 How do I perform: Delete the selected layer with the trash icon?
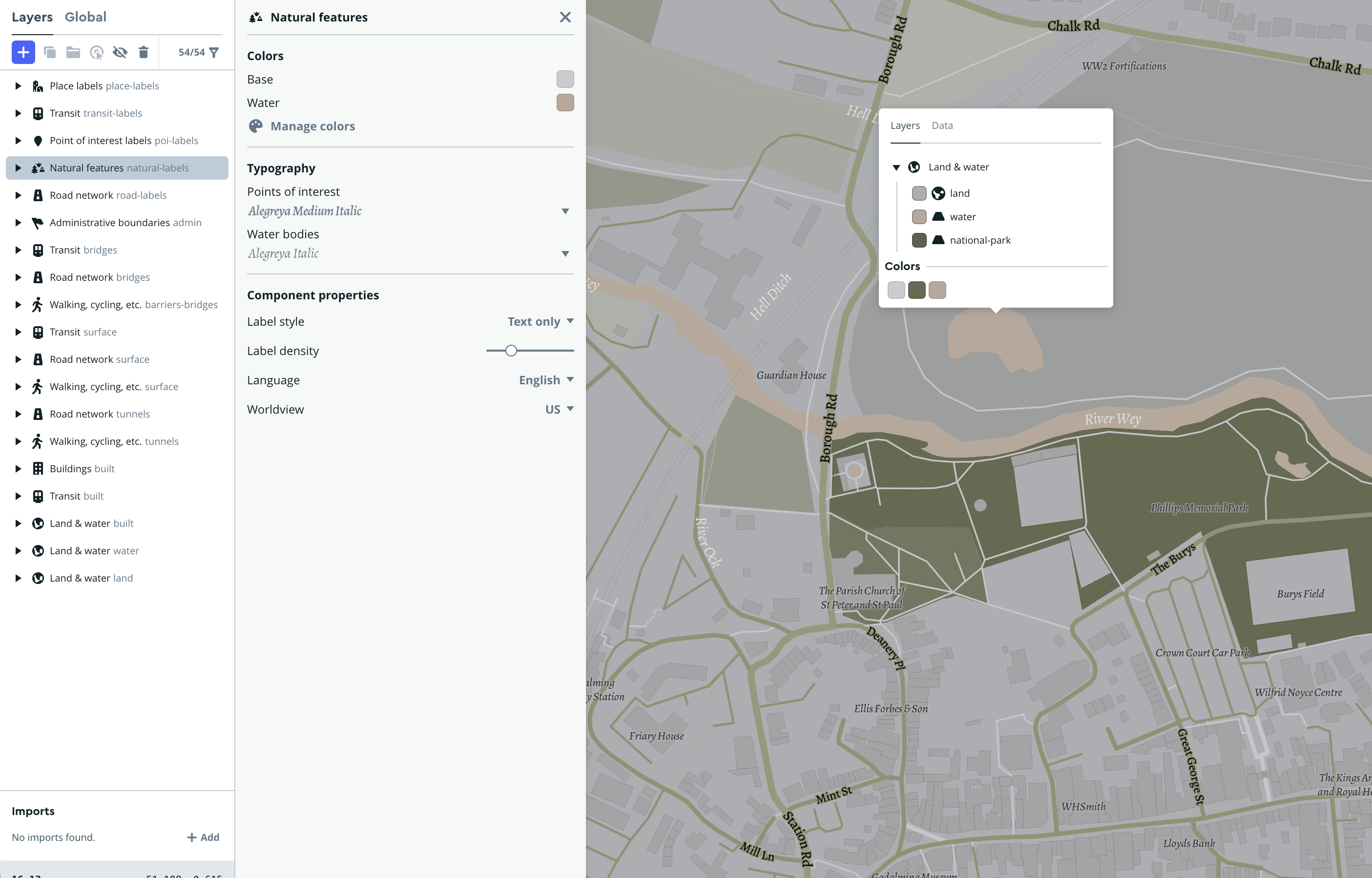pos(144,52)
